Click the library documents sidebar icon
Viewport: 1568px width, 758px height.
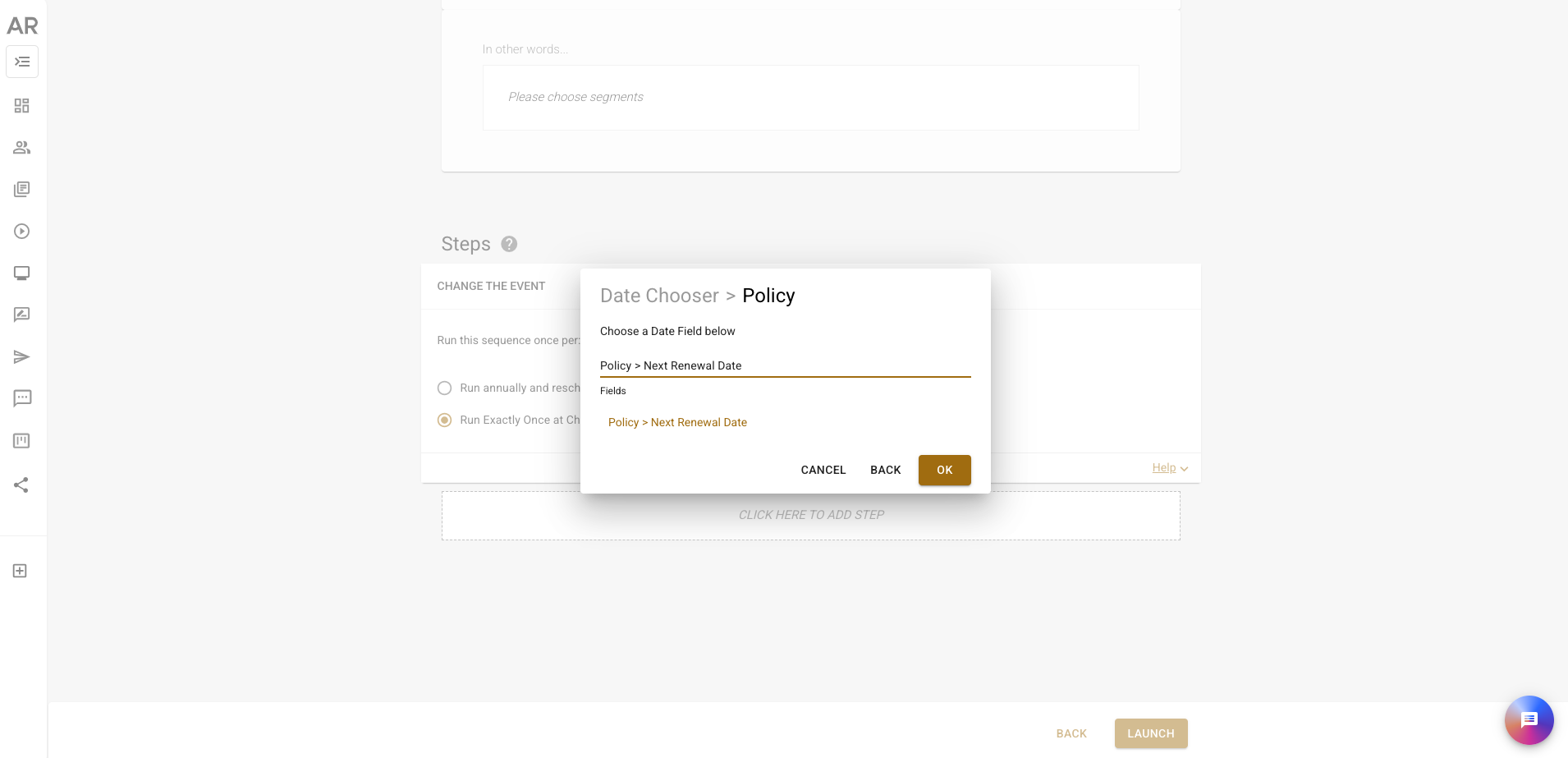[22, 190]
